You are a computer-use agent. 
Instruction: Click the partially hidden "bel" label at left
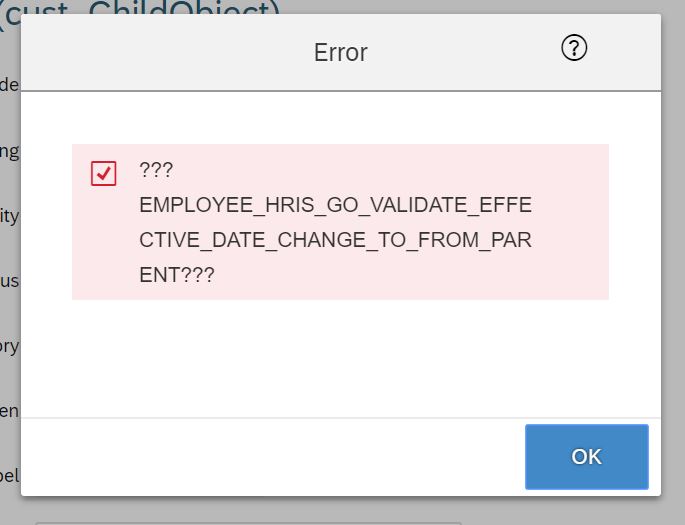coord(10,475)
